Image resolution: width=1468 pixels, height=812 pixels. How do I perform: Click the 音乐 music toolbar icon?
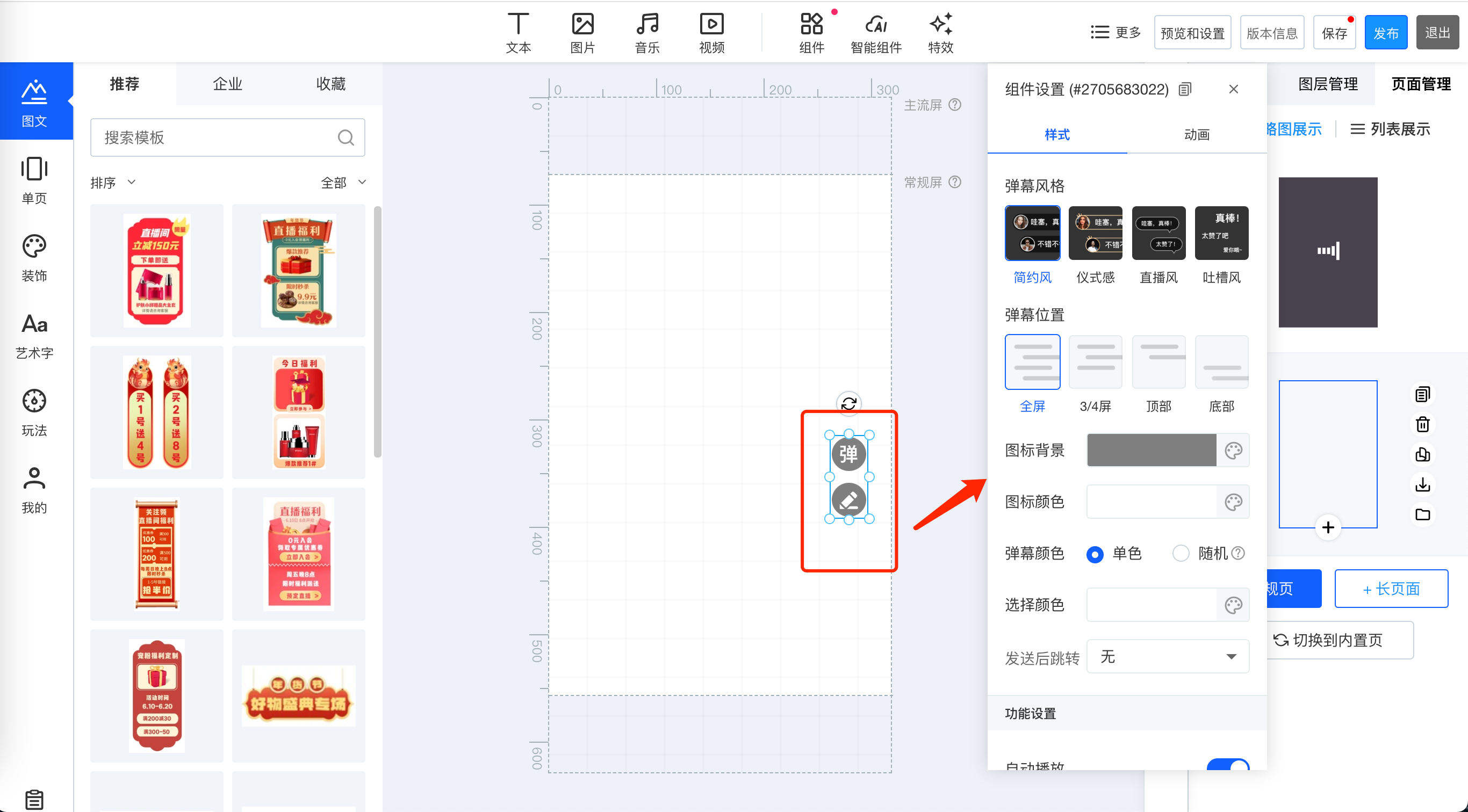[647, 33]
